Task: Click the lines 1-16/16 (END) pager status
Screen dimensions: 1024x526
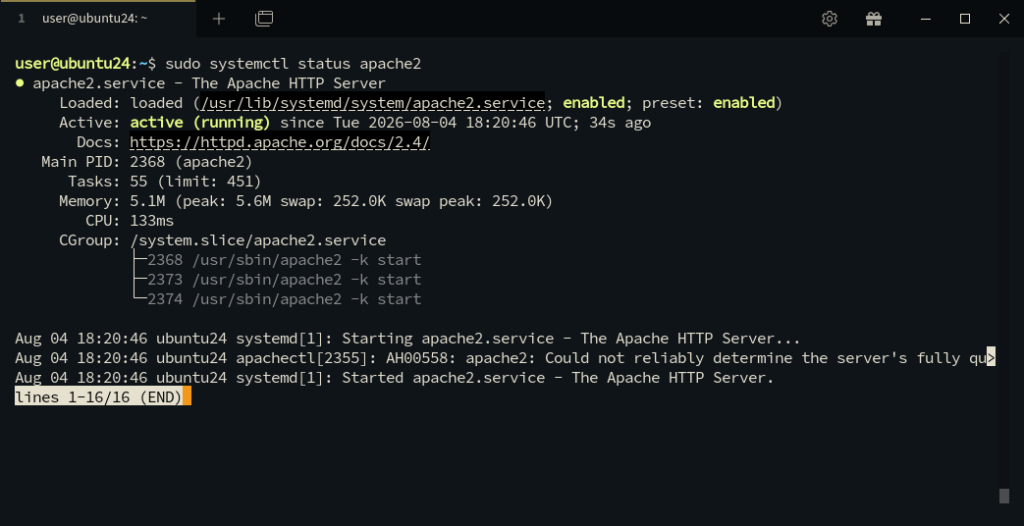Action: pyautogui.click(x=99, y=397)
